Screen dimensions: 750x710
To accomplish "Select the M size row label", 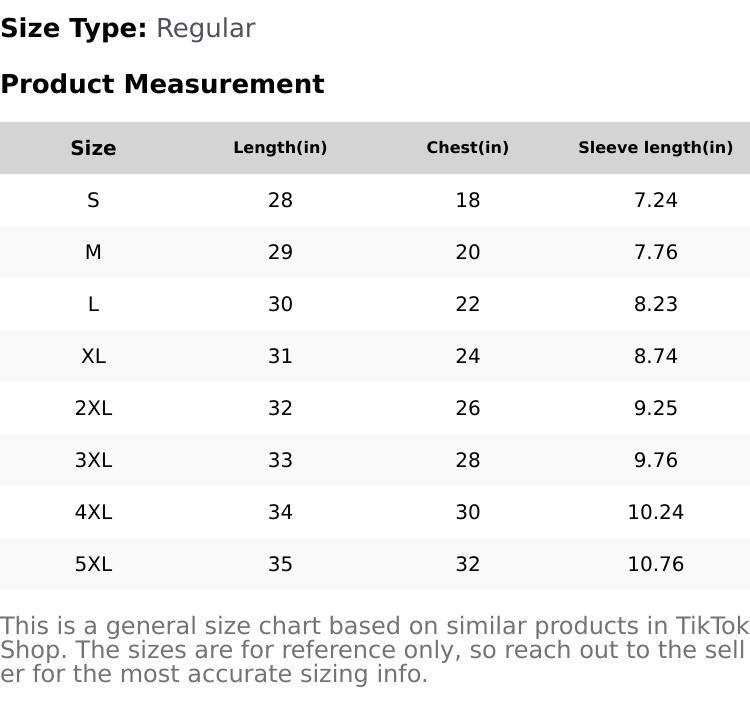I will [93, 252].
